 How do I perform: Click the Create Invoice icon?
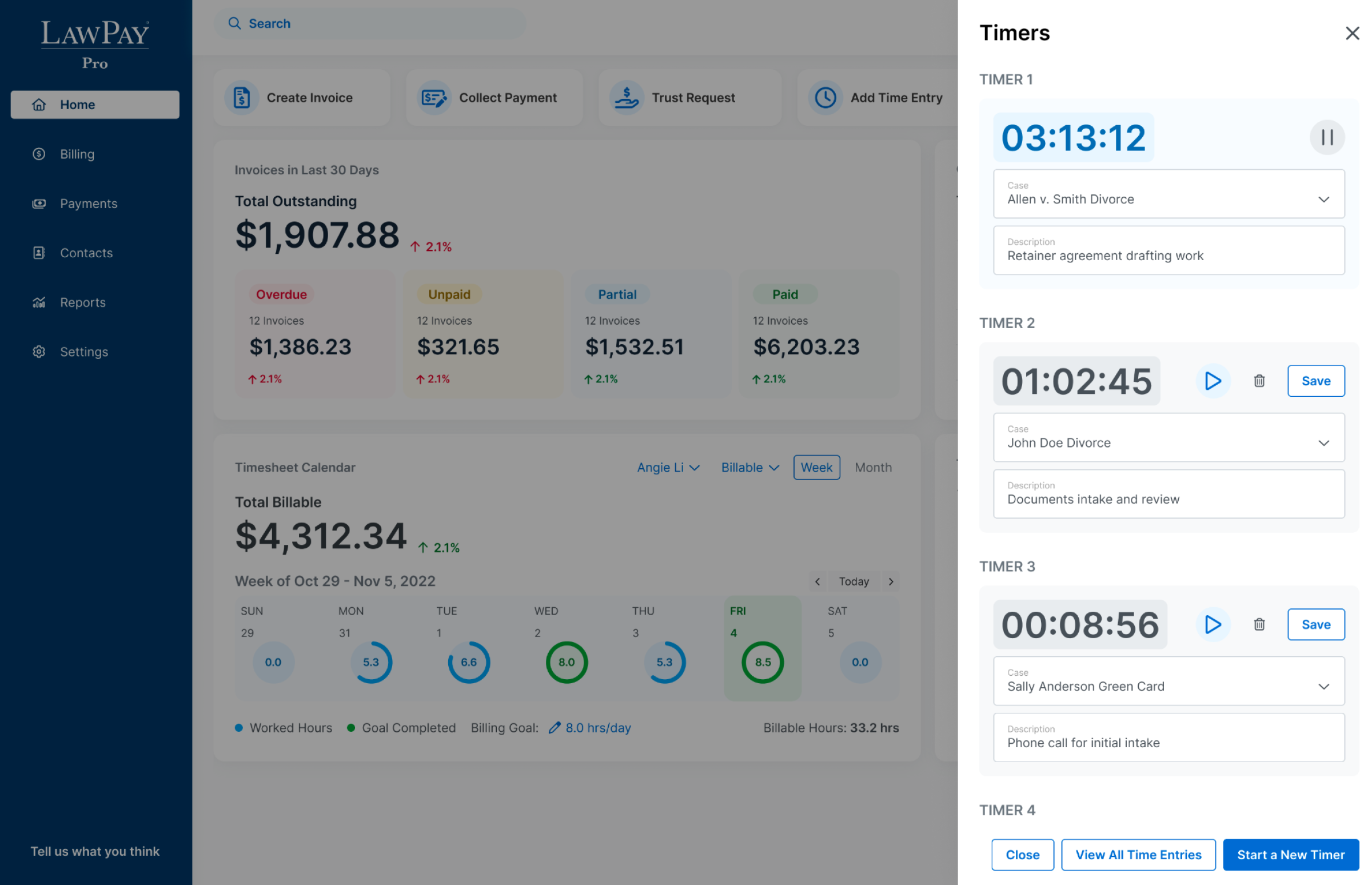242,98
